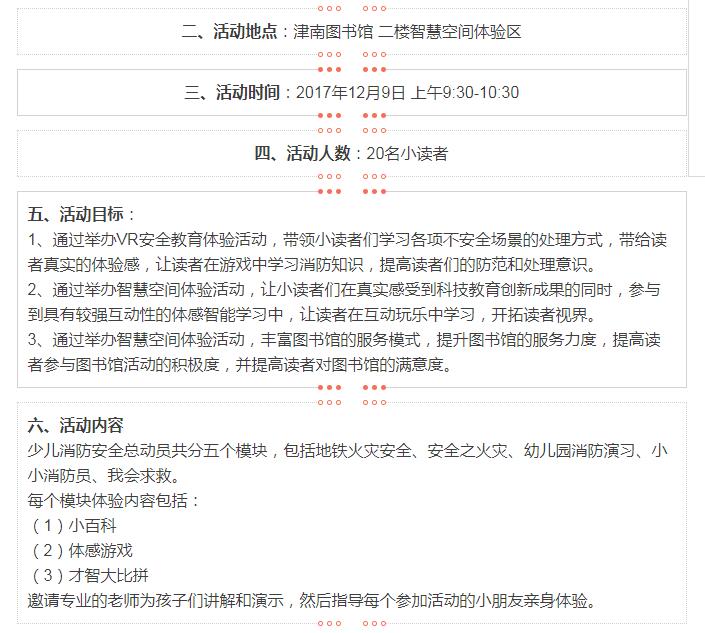Screen dimensions: 705x633
Task: Click the line starting '者参与图书馆活动的积极度'
Action: (240, 365)
